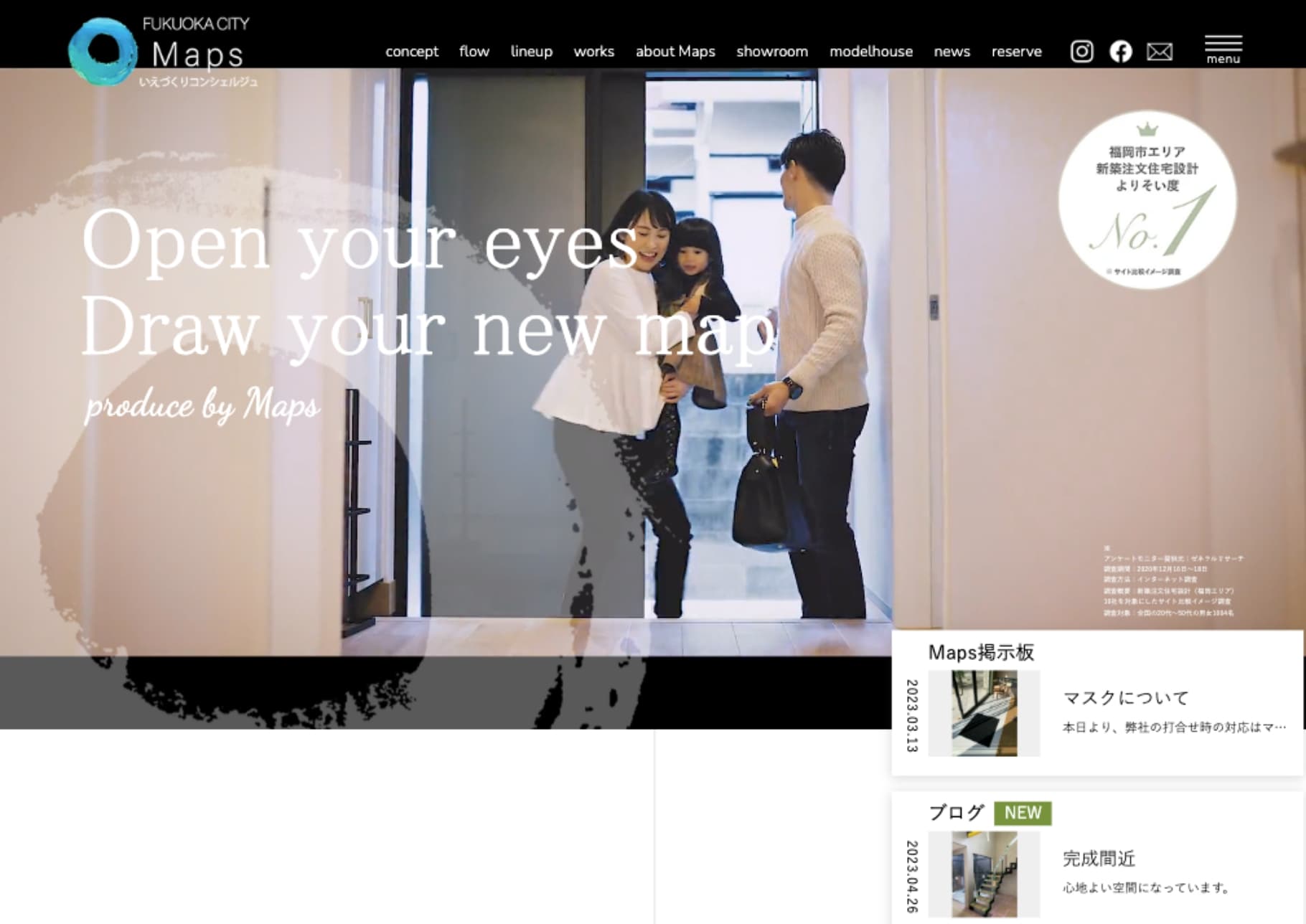Open the Facebook icon link
Viewport: 1306px width, 924px height.
(1120, 52)
